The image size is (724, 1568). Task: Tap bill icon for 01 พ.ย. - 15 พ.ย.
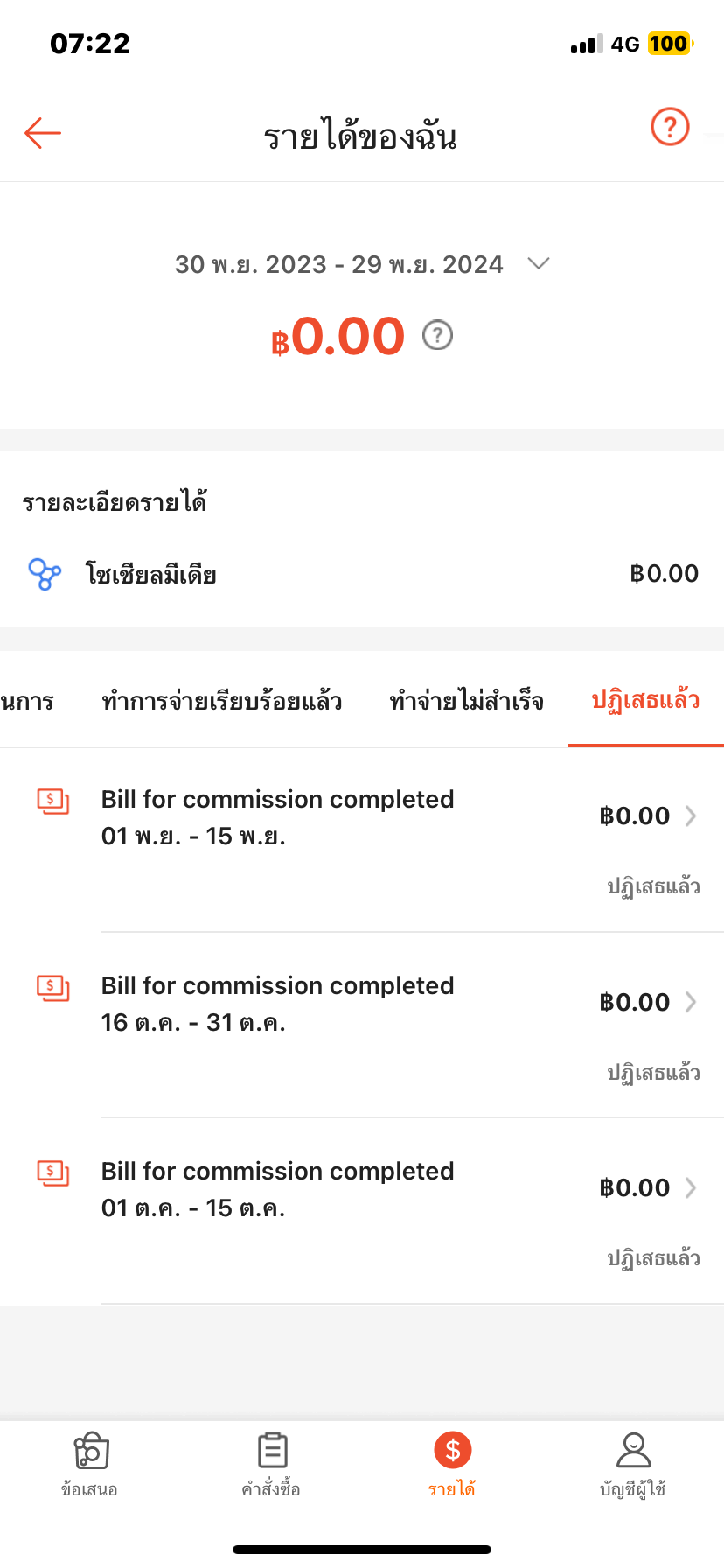click(x=52, y=801)
